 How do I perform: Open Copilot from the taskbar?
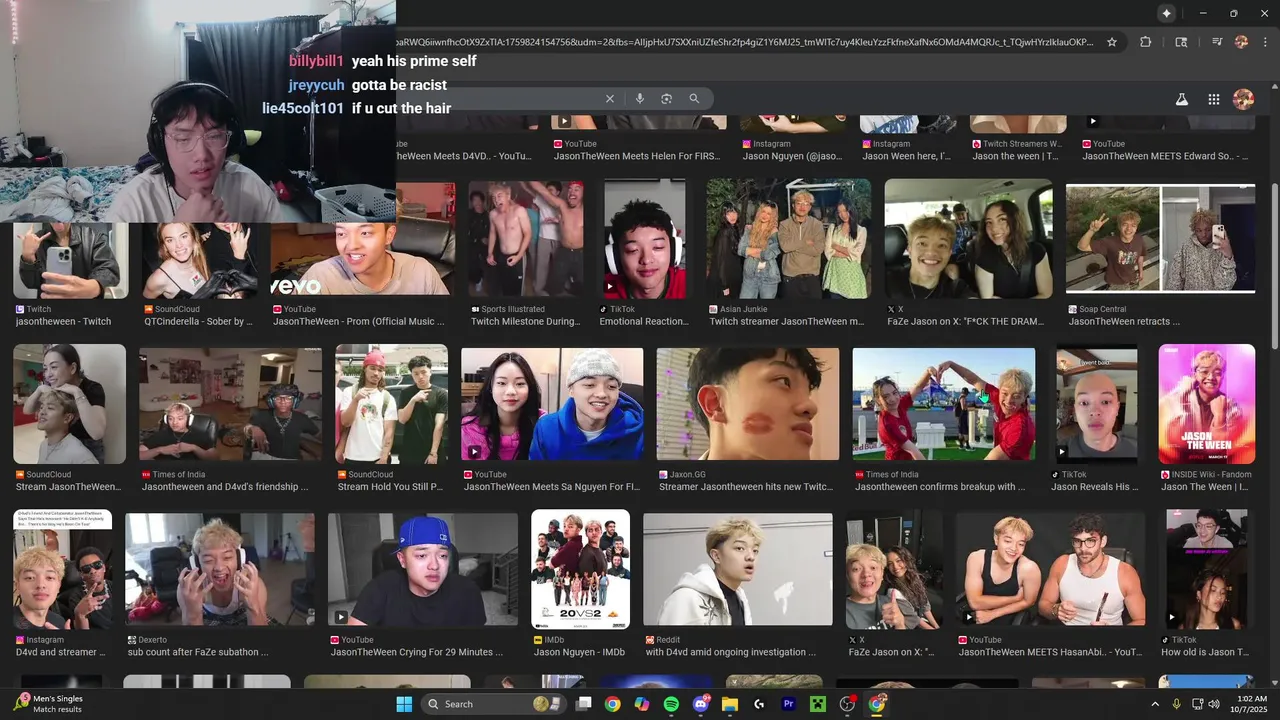click(642, 704)
